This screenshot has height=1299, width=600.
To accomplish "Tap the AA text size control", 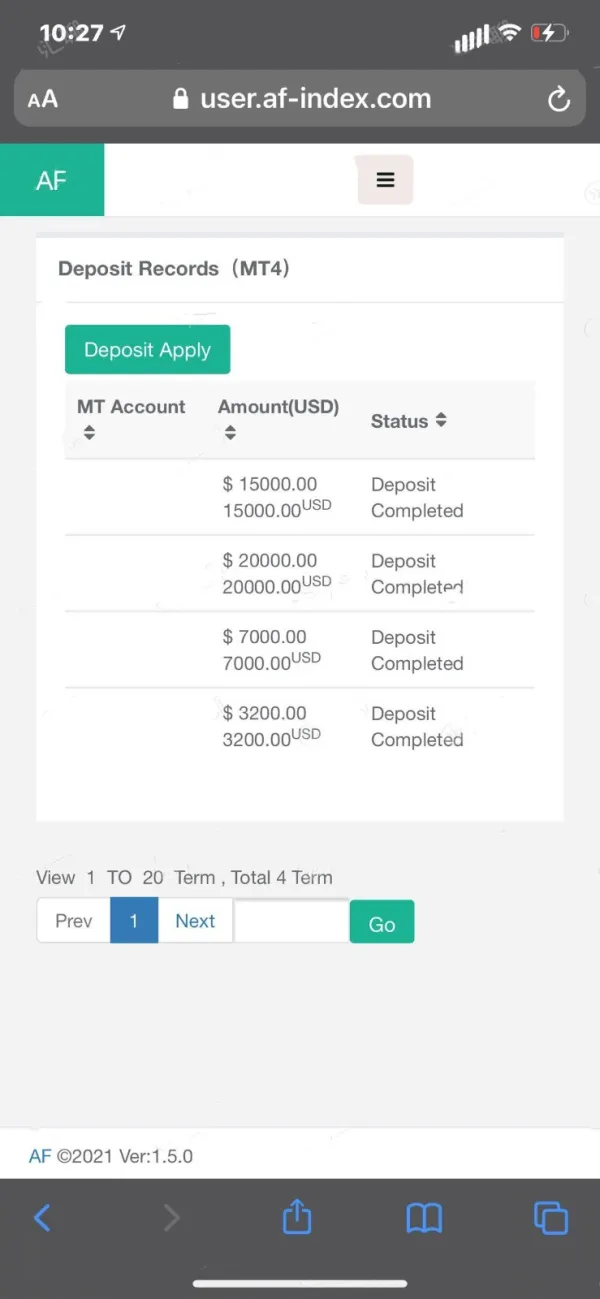I will click(43, 99).
